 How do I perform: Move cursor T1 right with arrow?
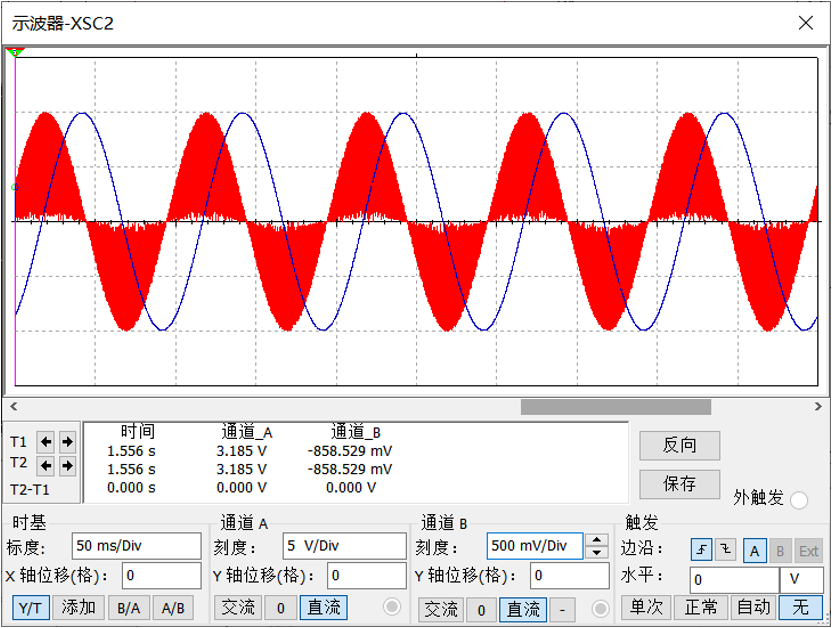67,442
